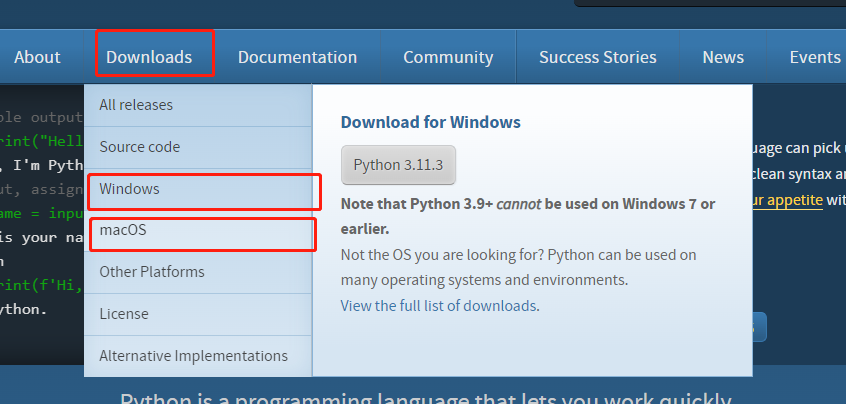Select the macOS download option
Viewport: 846px width, 404px height.
click(x=124, y=231)
